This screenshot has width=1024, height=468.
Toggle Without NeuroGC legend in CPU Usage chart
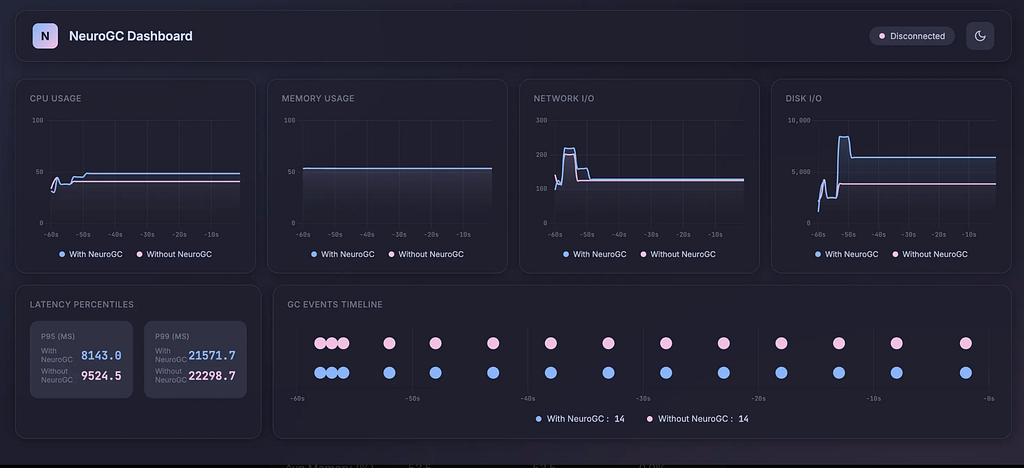[174, 254]
